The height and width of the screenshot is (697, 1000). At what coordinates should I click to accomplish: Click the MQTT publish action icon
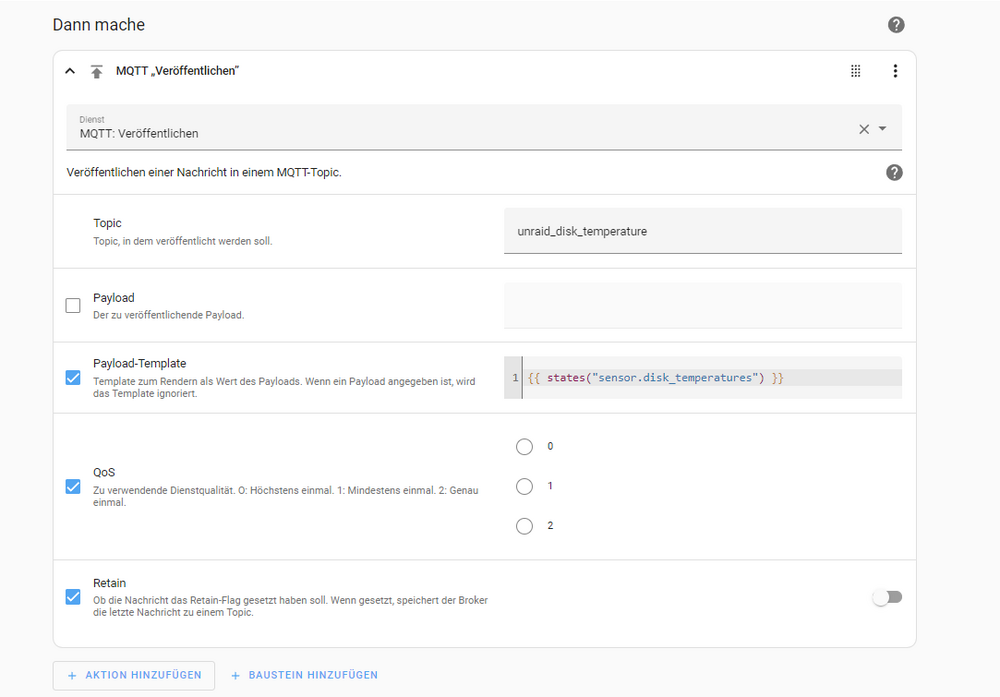(x=96, y=71)
